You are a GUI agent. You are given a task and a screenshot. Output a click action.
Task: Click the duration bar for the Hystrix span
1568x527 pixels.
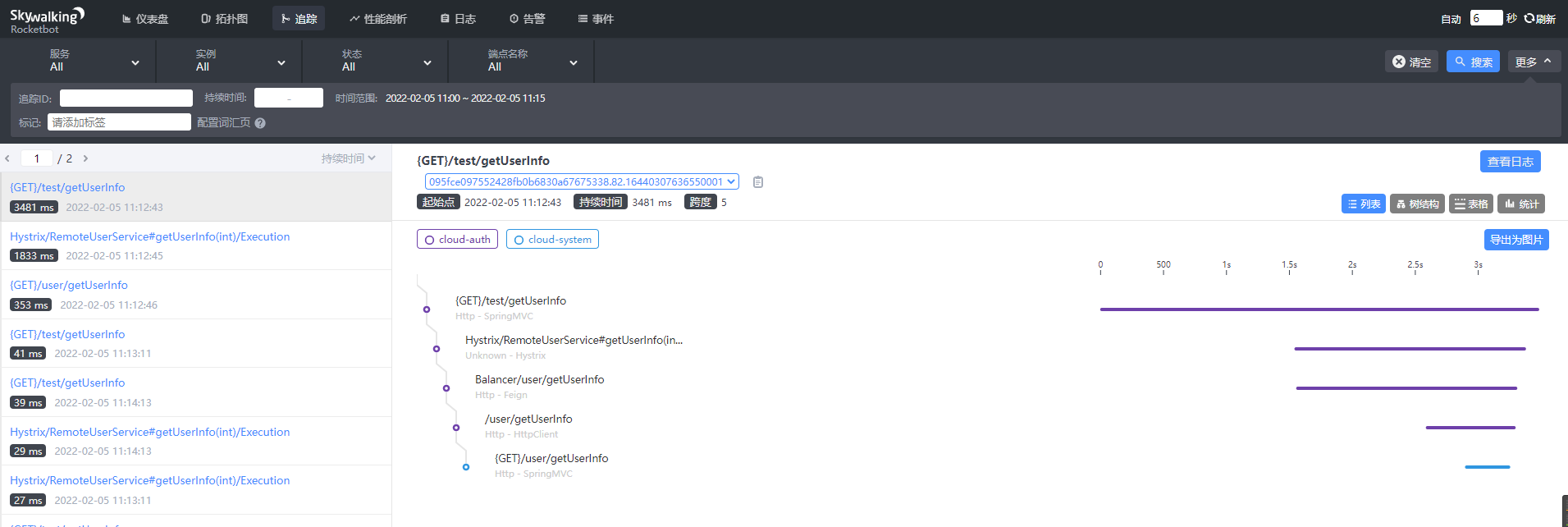1410,349
